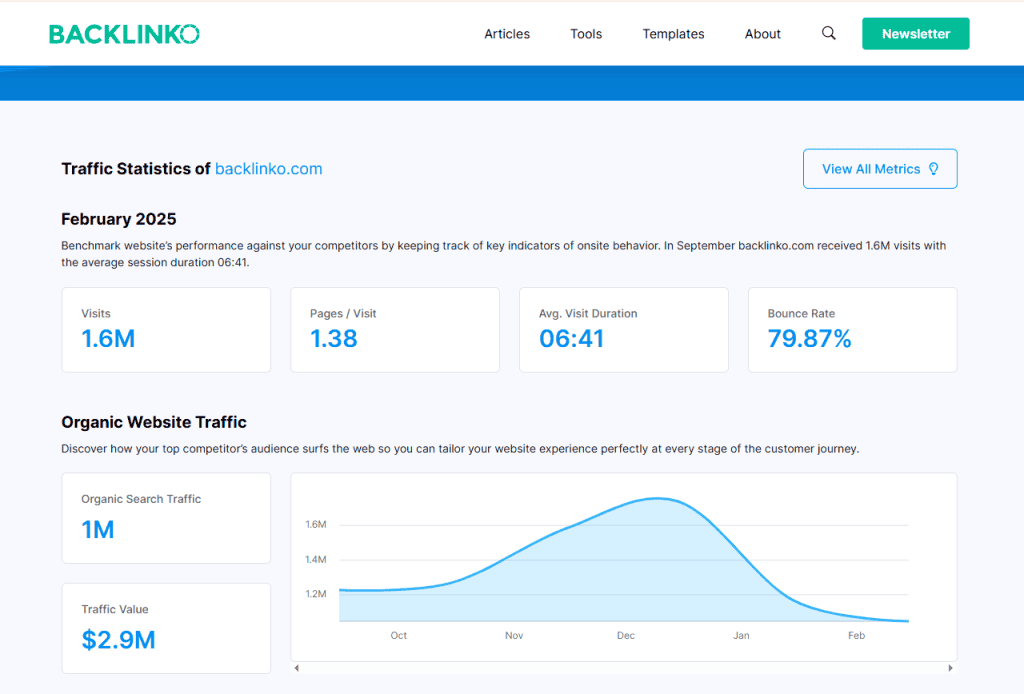Screen dimensions: 1024x694
Task: Select the Bounce Rate 79.87% value
Action: pos(809,339)
